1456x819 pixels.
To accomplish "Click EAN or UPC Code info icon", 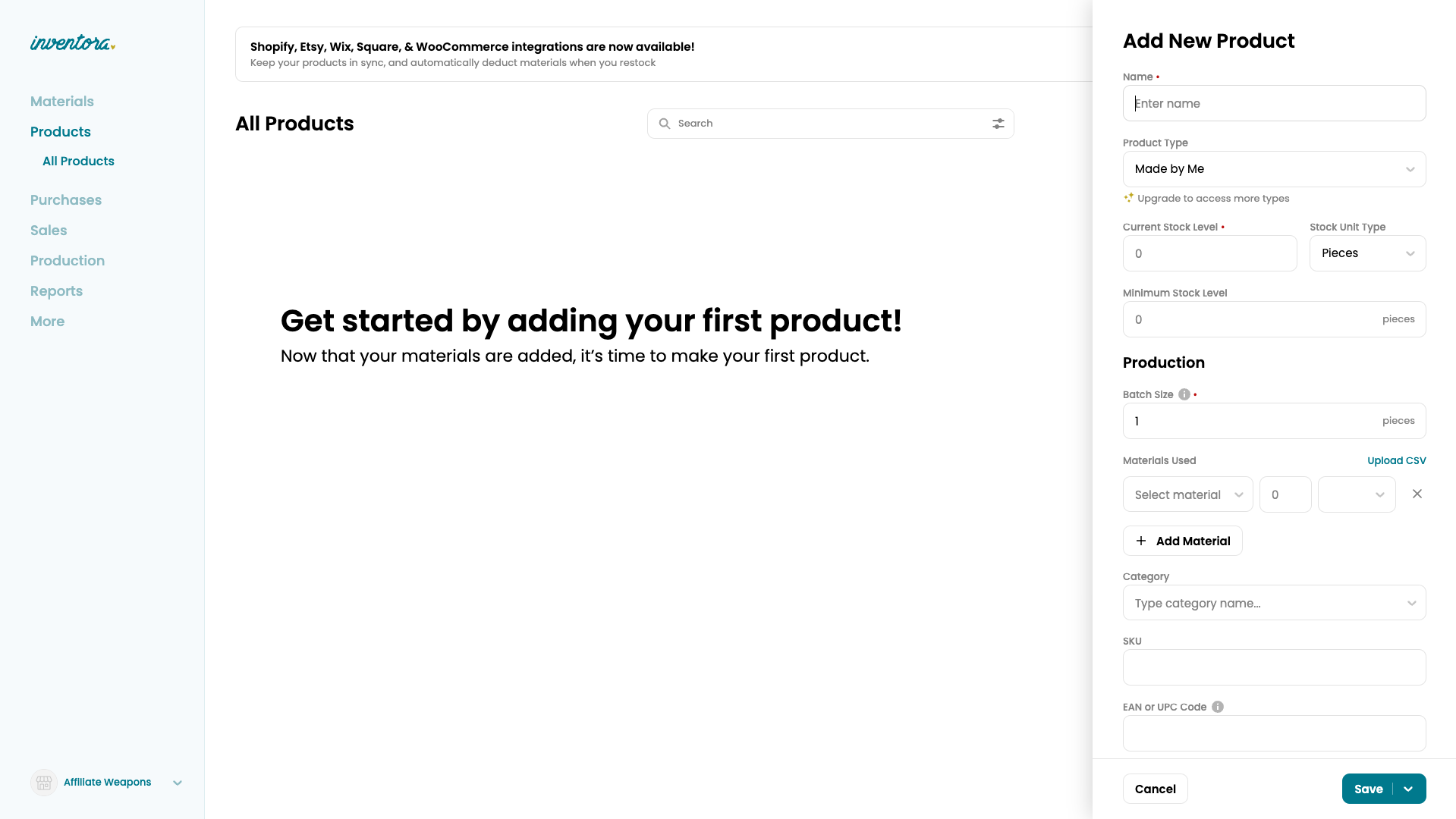I will pos(1218,707).
